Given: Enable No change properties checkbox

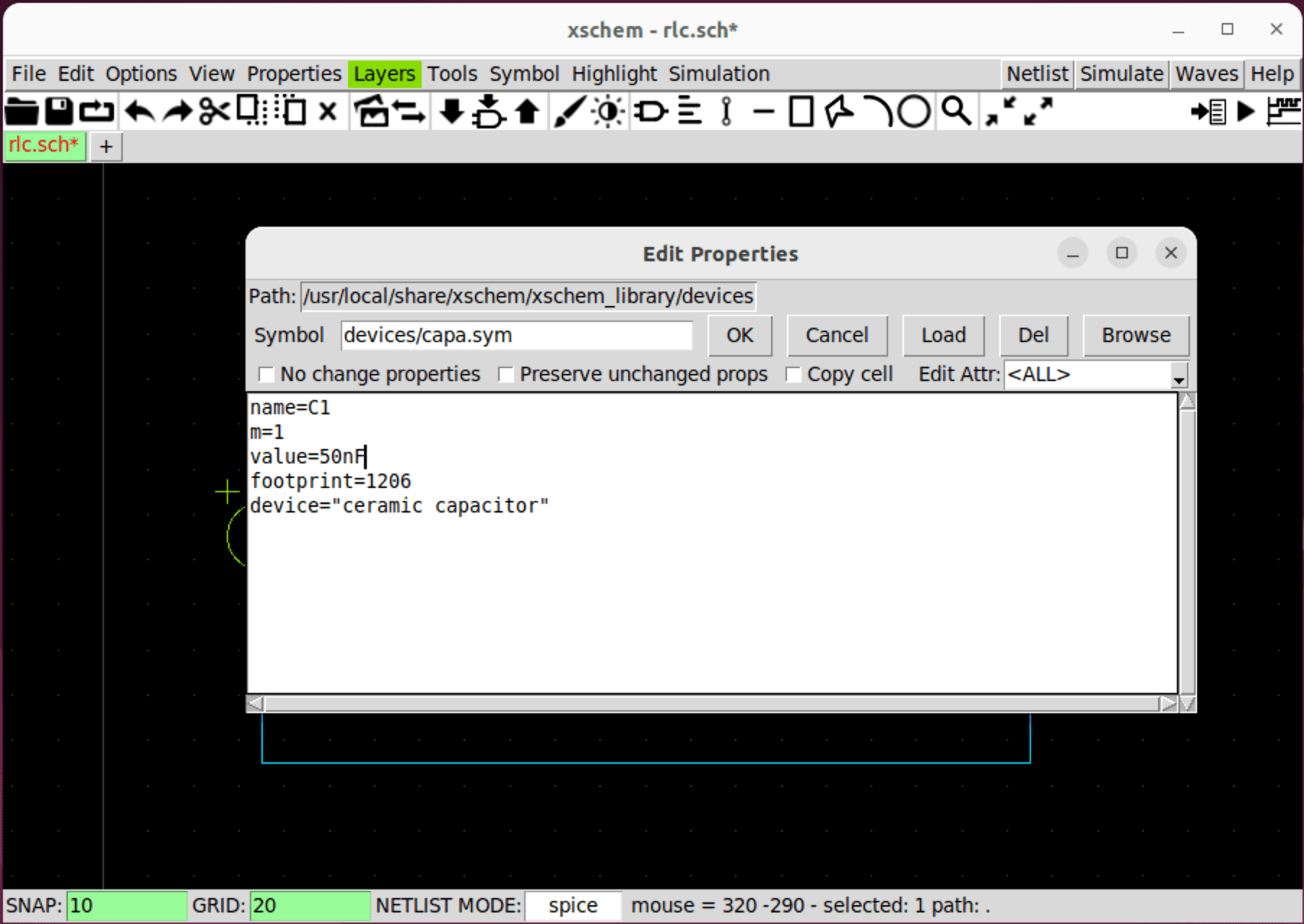Looking at the screenshot, I should click(x=266, y=375).
